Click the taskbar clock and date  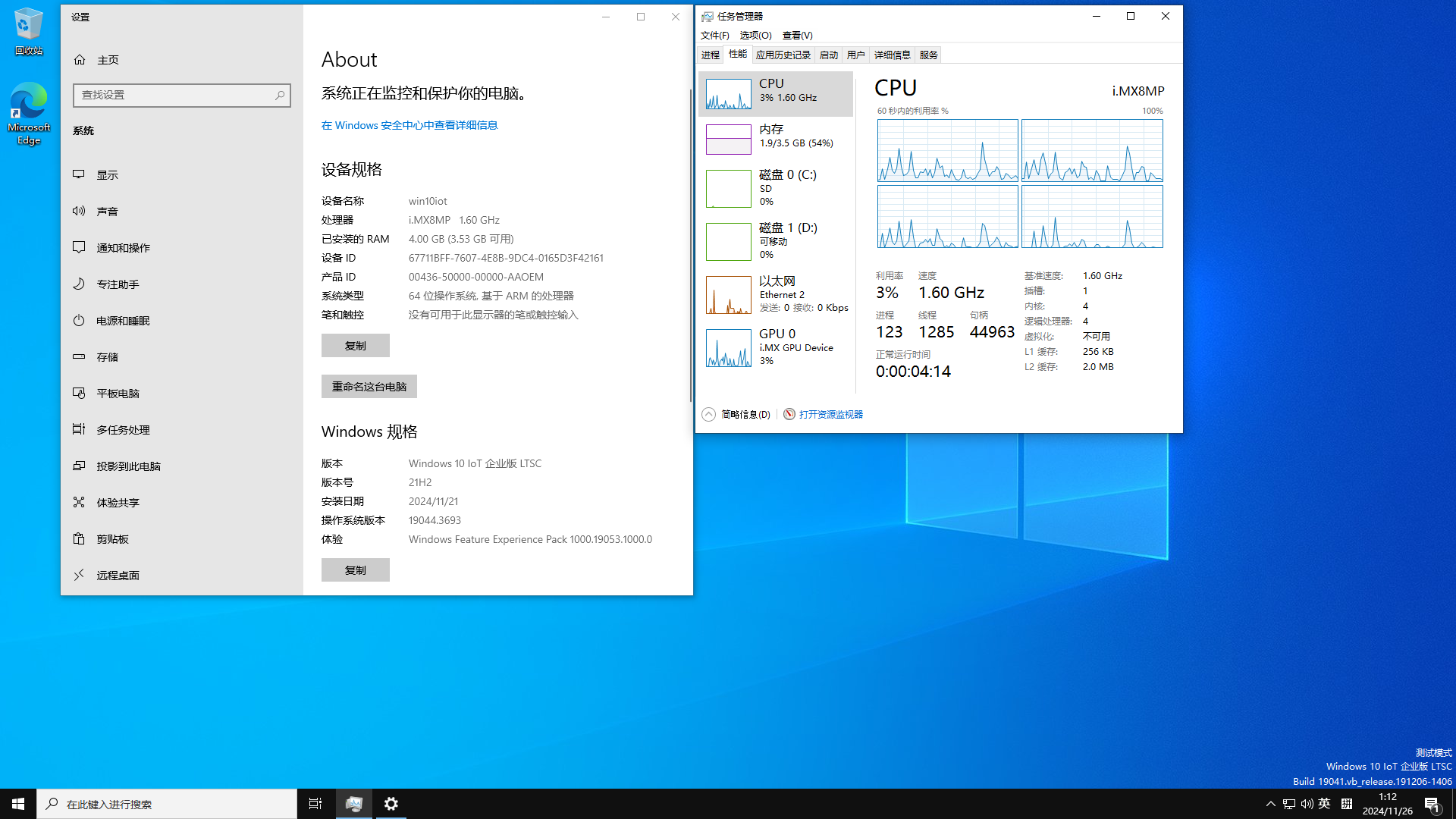click(1388, 804)
